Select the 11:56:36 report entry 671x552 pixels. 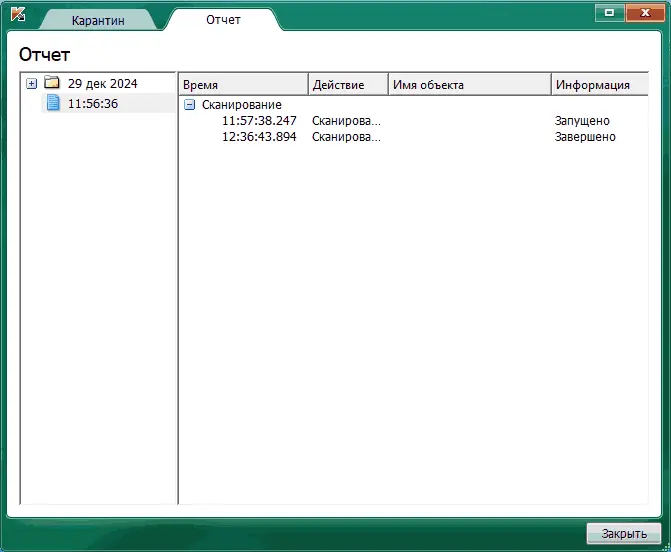tap(93, 104)
